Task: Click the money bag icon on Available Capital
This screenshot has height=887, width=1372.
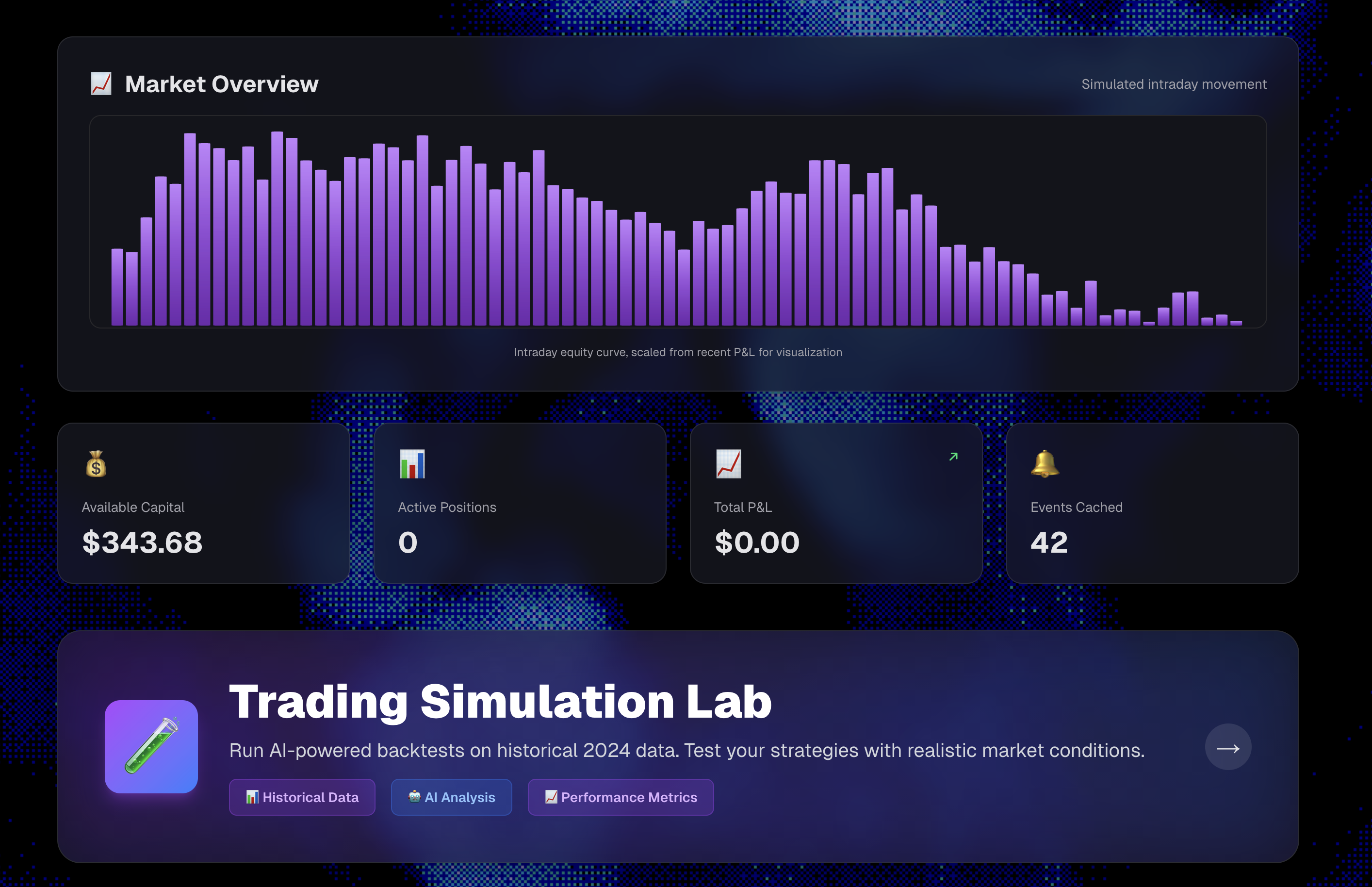Action: pos(96,464)
